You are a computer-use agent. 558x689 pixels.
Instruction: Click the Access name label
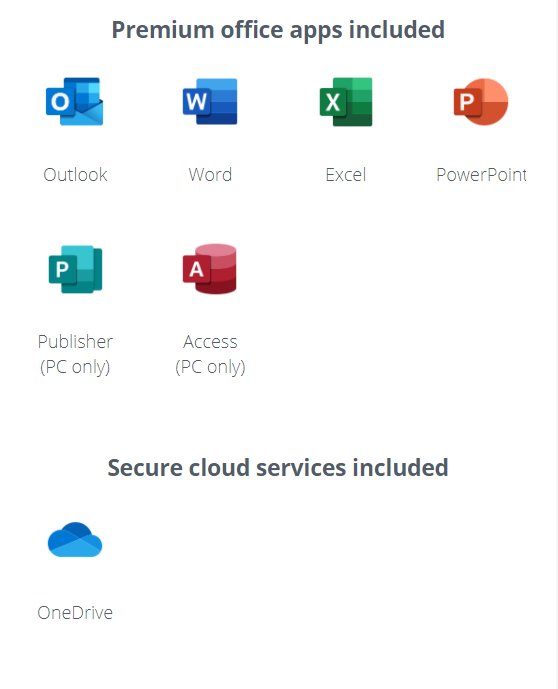(x=210, y=342)
